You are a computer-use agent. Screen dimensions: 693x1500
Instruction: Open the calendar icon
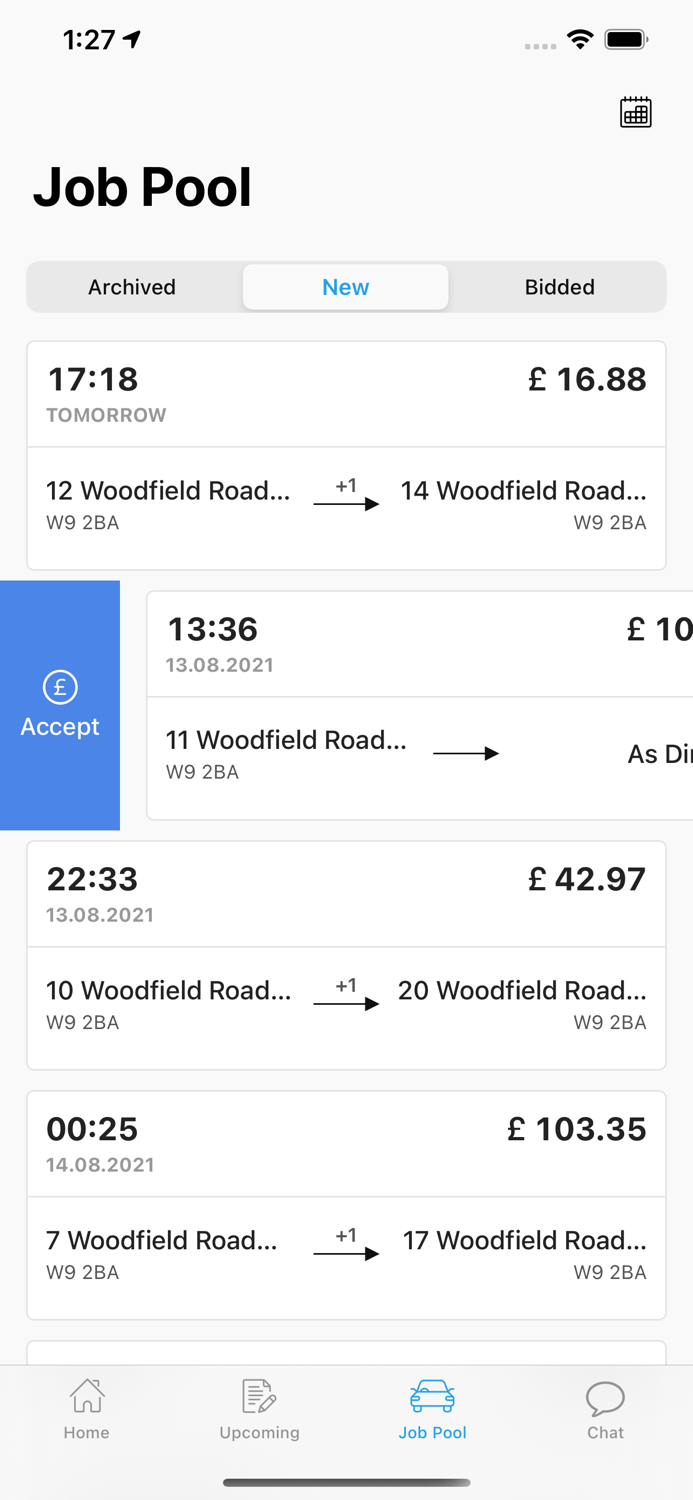click(636, 112)
